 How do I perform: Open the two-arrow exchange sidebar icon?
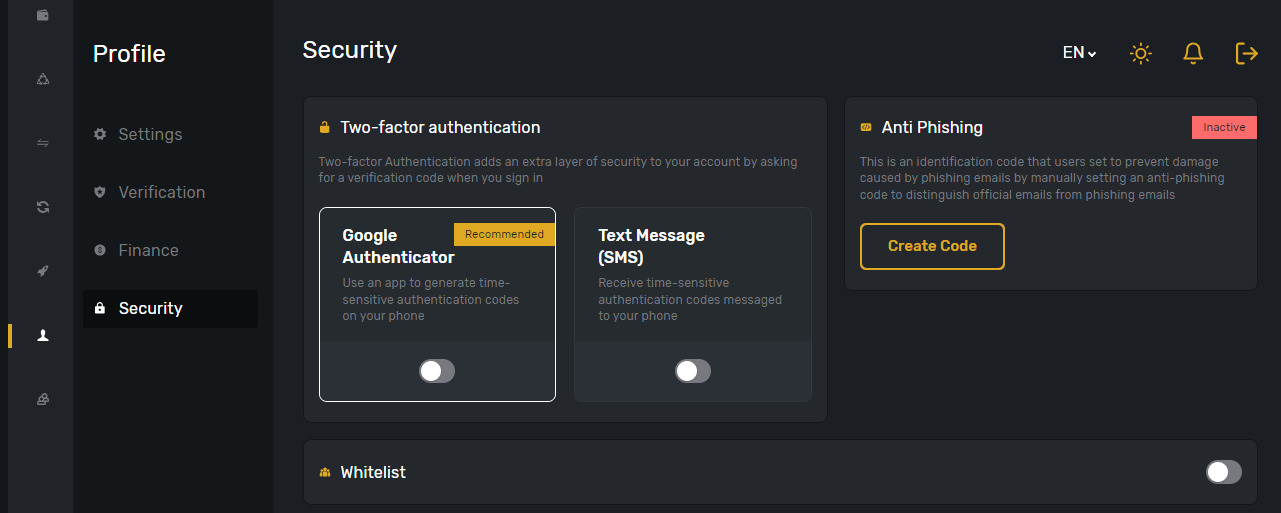[42, 143]
